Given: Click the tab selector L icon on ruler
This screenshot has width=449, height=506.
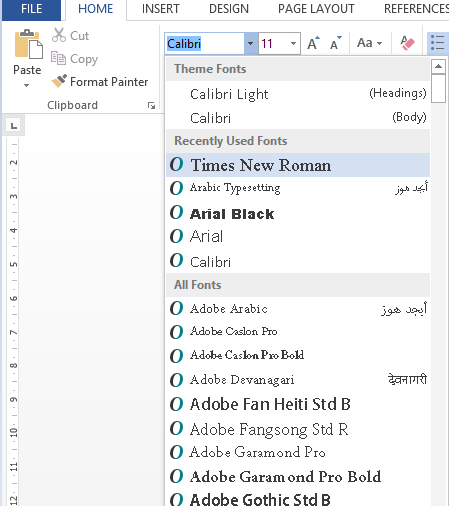Looking at the screenshot, I should (14, 126).
